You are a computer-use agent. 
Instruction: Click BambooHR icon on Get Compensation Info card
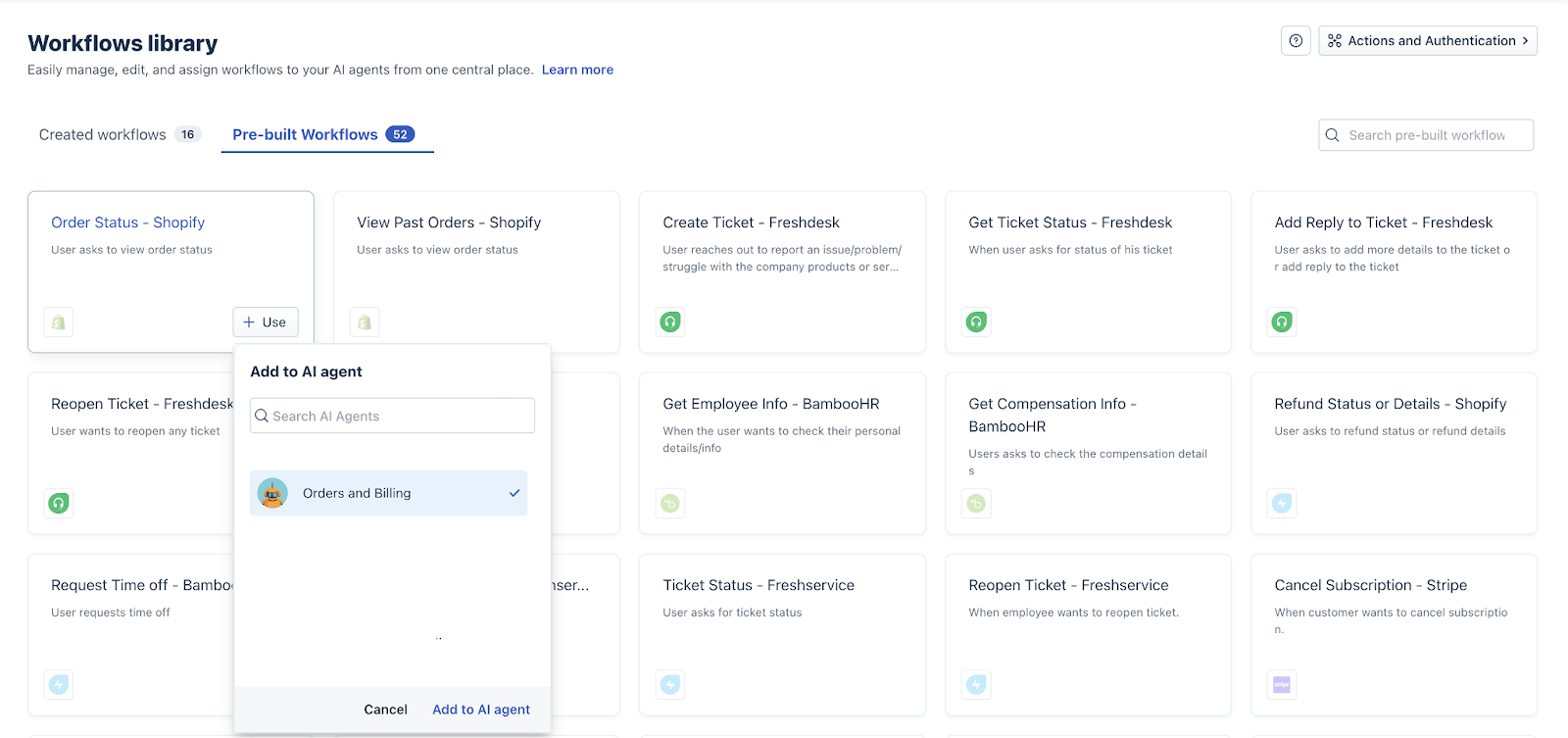[976, 504]
